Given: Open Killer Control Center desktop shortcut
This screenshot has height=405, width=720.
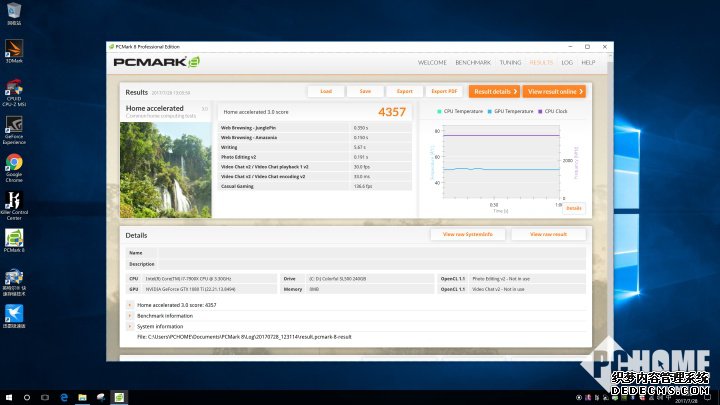Looking at the screenshot, I should [14, 206].
